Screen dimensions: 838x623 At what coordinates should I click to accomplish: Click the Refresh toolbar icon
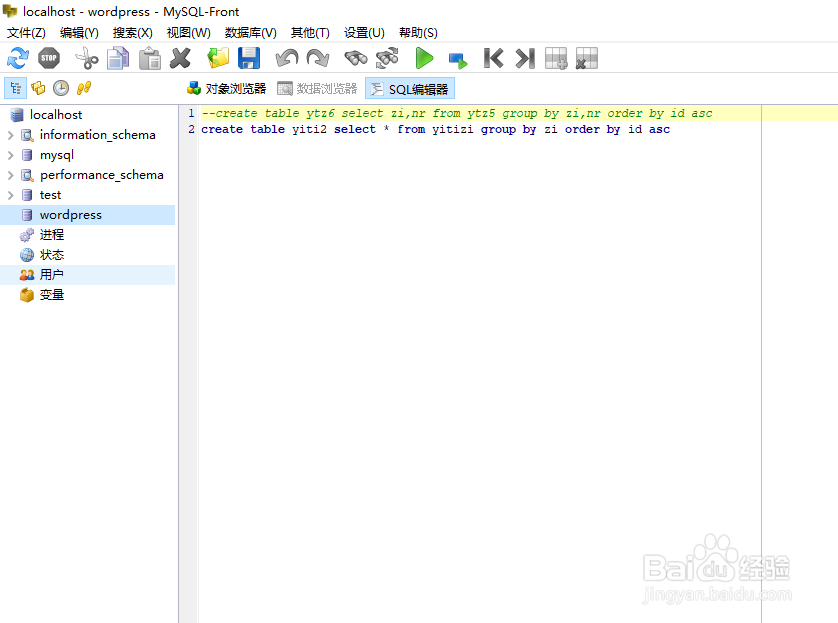click(x=18, y=58)
